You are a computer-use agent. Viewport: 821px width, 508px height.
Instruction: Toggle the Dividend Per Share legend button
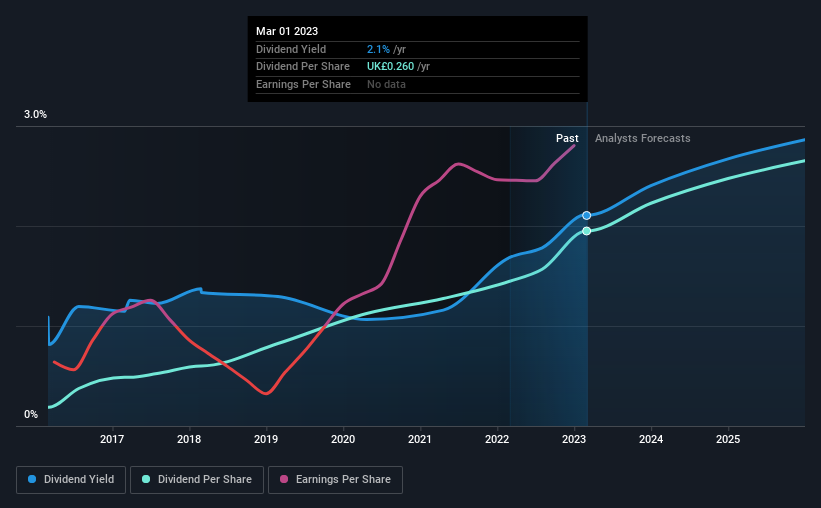pos(197,480)
